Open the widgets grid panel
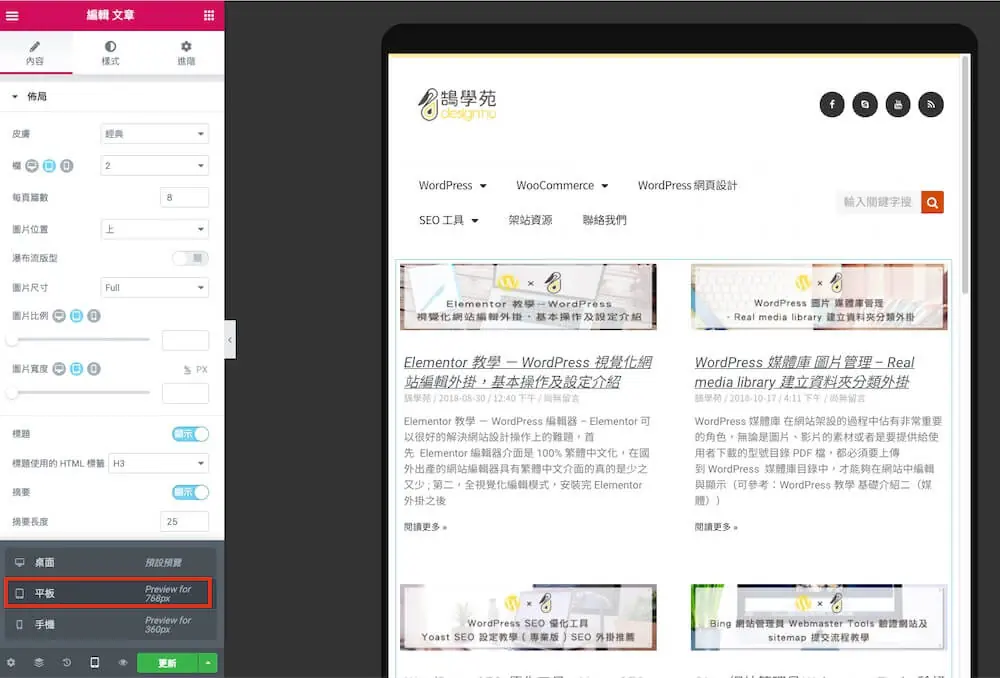This screenshot has width=1000, height=678. pos(209,15)
